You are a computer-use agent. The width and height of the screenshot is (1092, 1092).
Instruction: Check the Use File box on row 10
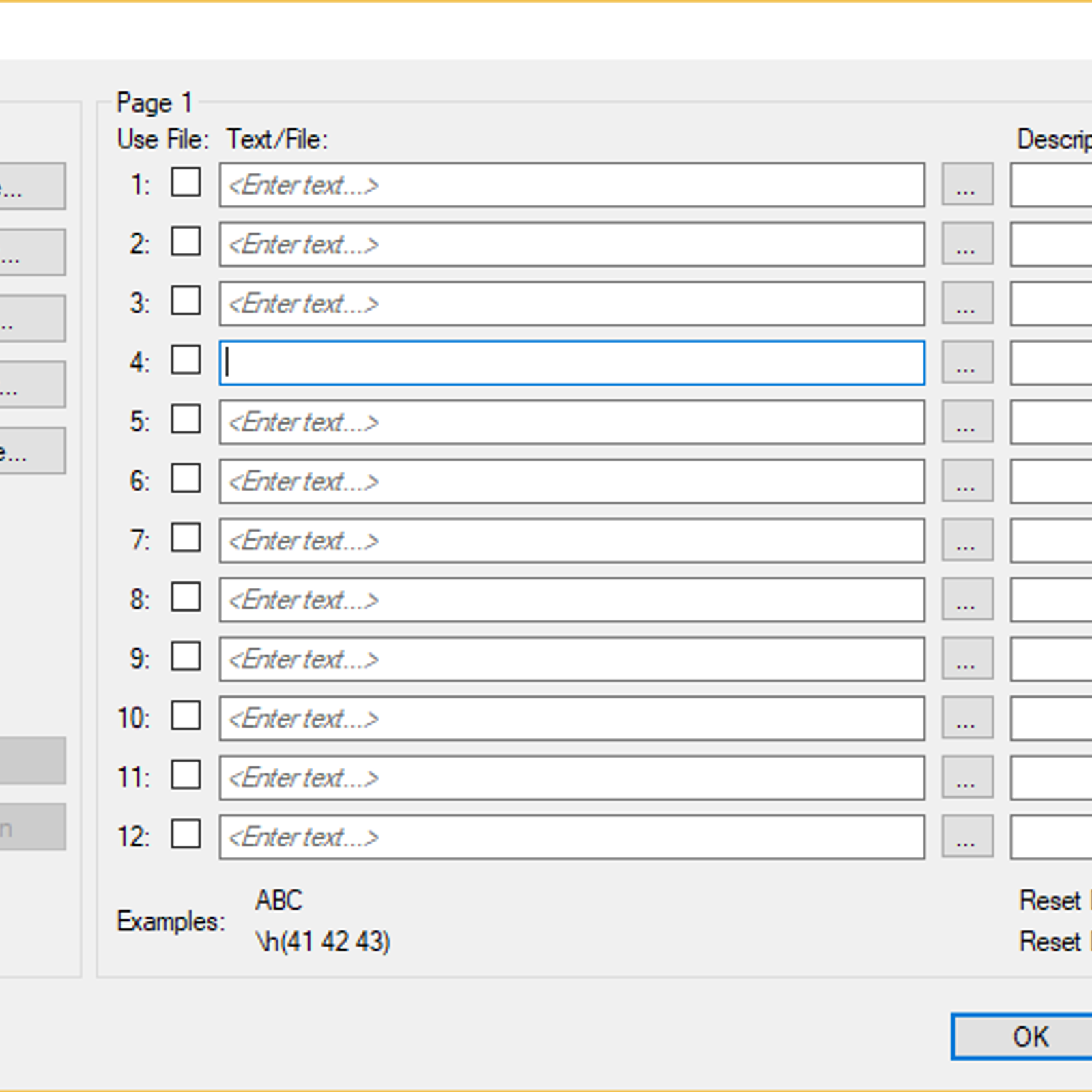(186, 717)
